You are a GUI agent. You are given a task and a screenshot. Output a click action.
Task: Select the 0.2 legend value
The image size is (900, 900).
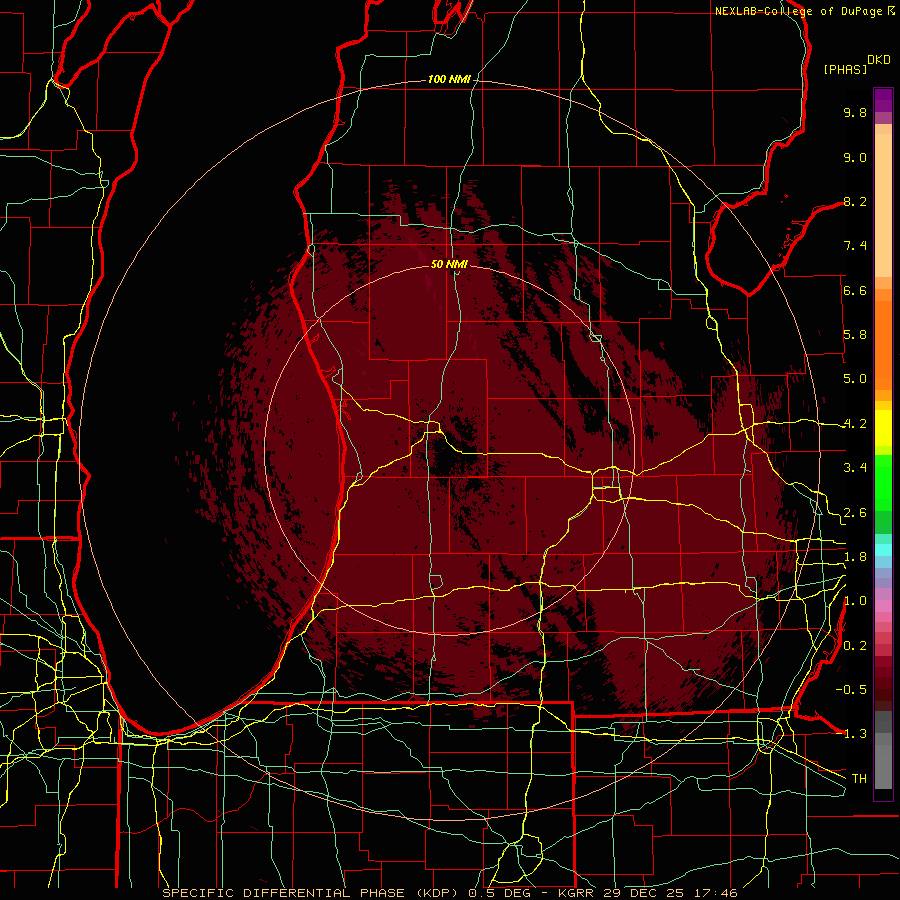855,645
